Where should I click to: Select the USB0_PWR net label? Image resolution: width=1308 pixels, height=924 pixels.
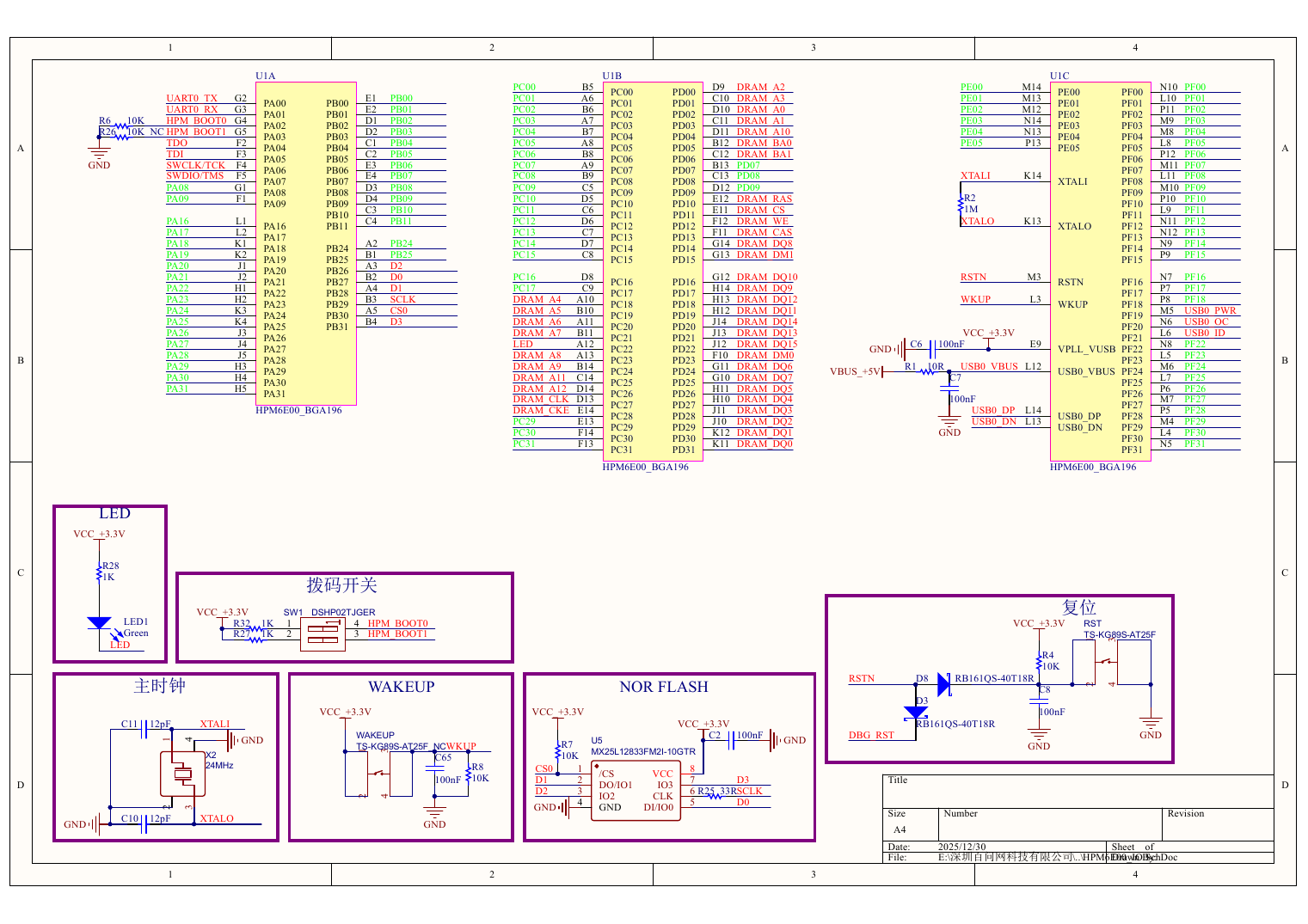[x=1211, y=310]
